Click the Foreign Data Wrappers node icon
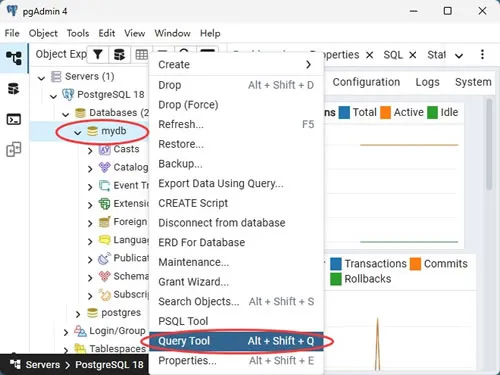The image size is (500, 375). (x=104, y=222)
